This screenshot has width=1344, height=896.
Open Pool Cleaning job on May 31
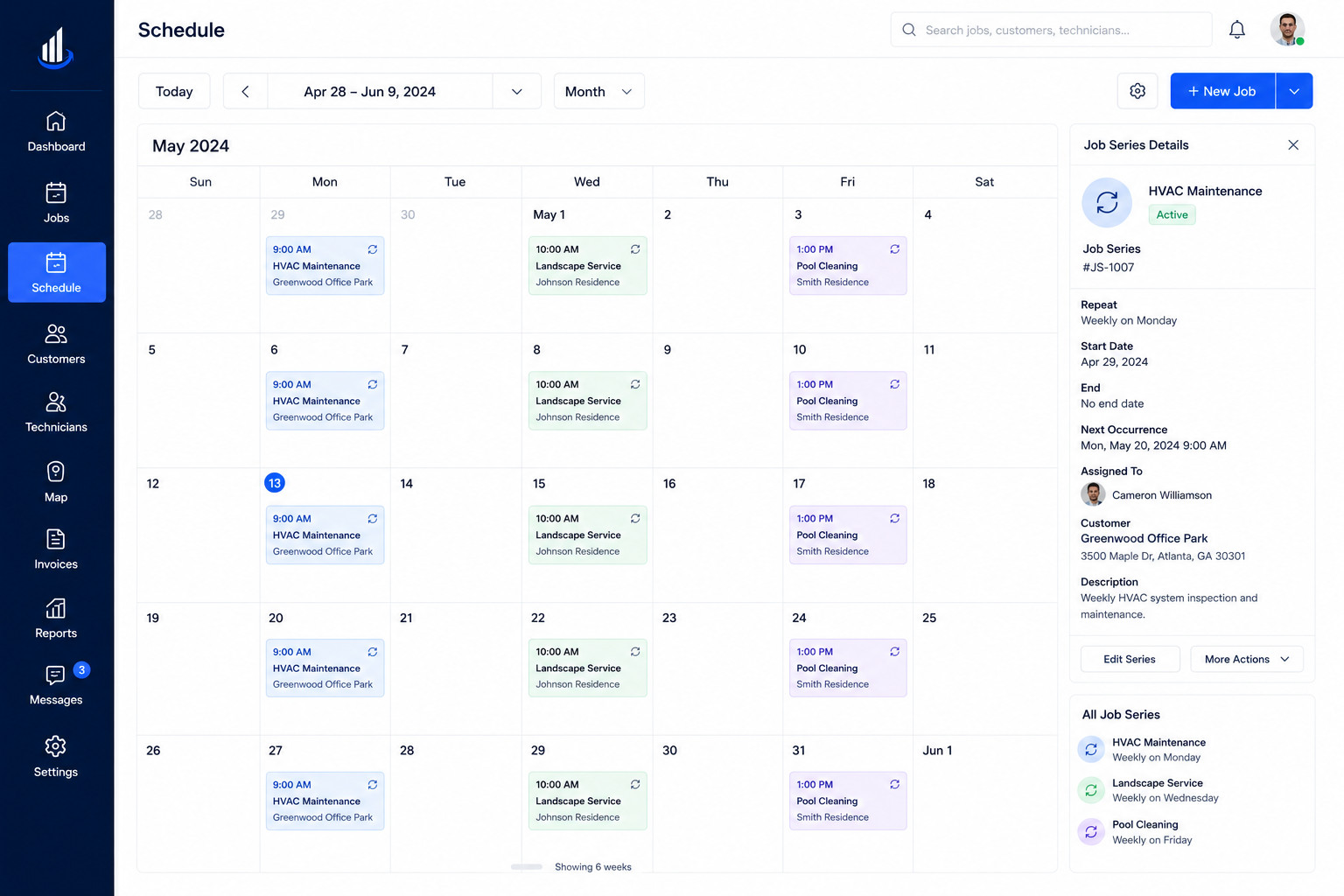[848, 801]
